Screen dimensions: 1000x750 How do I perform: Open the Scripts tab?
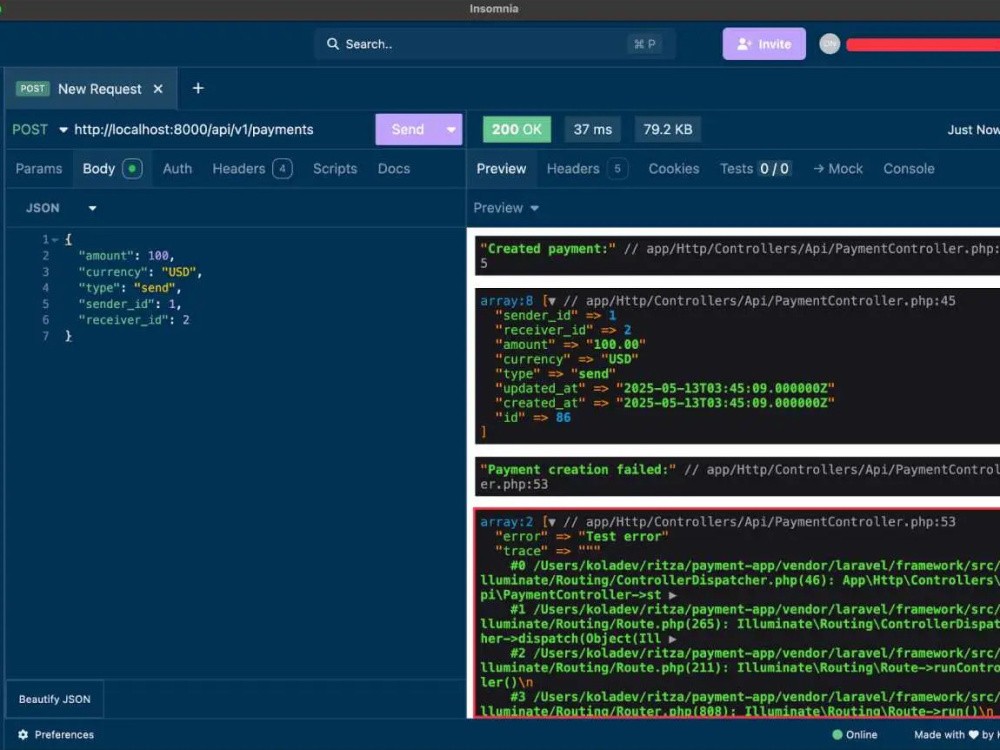pos(335,169)
